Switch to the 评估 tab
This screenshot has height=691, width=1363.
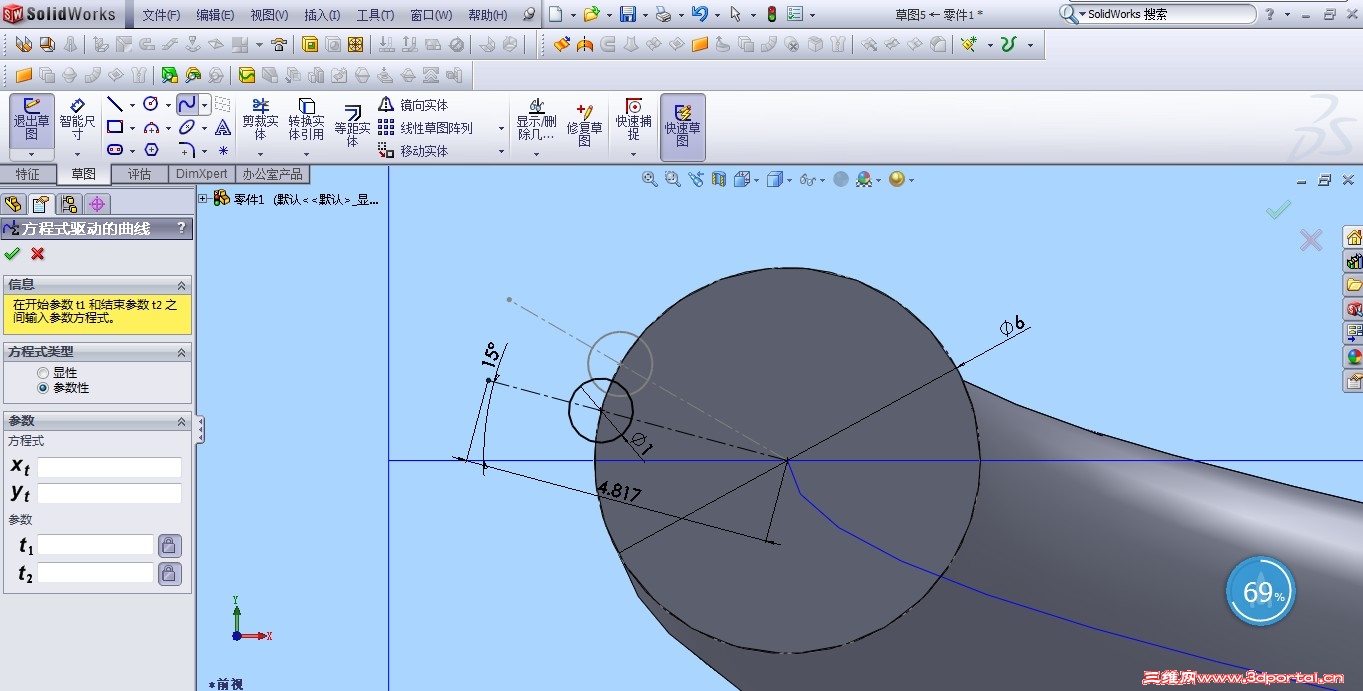click(x=139, y=174)
